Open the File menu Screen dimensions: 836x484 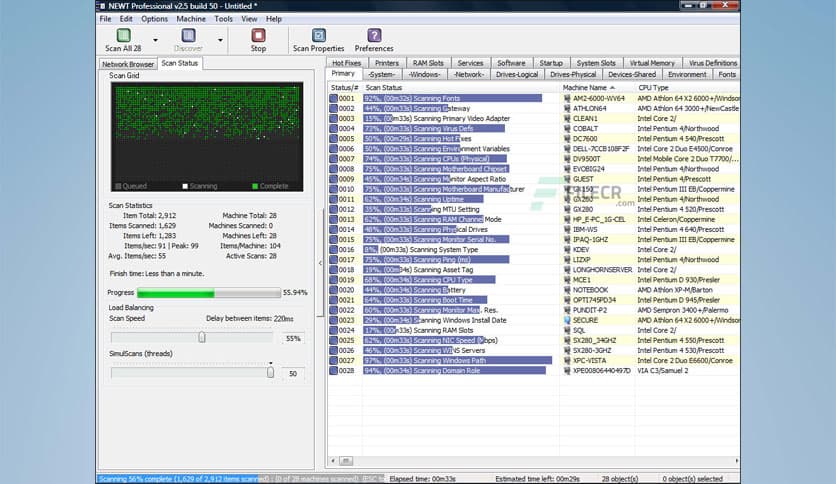point(106,19)
